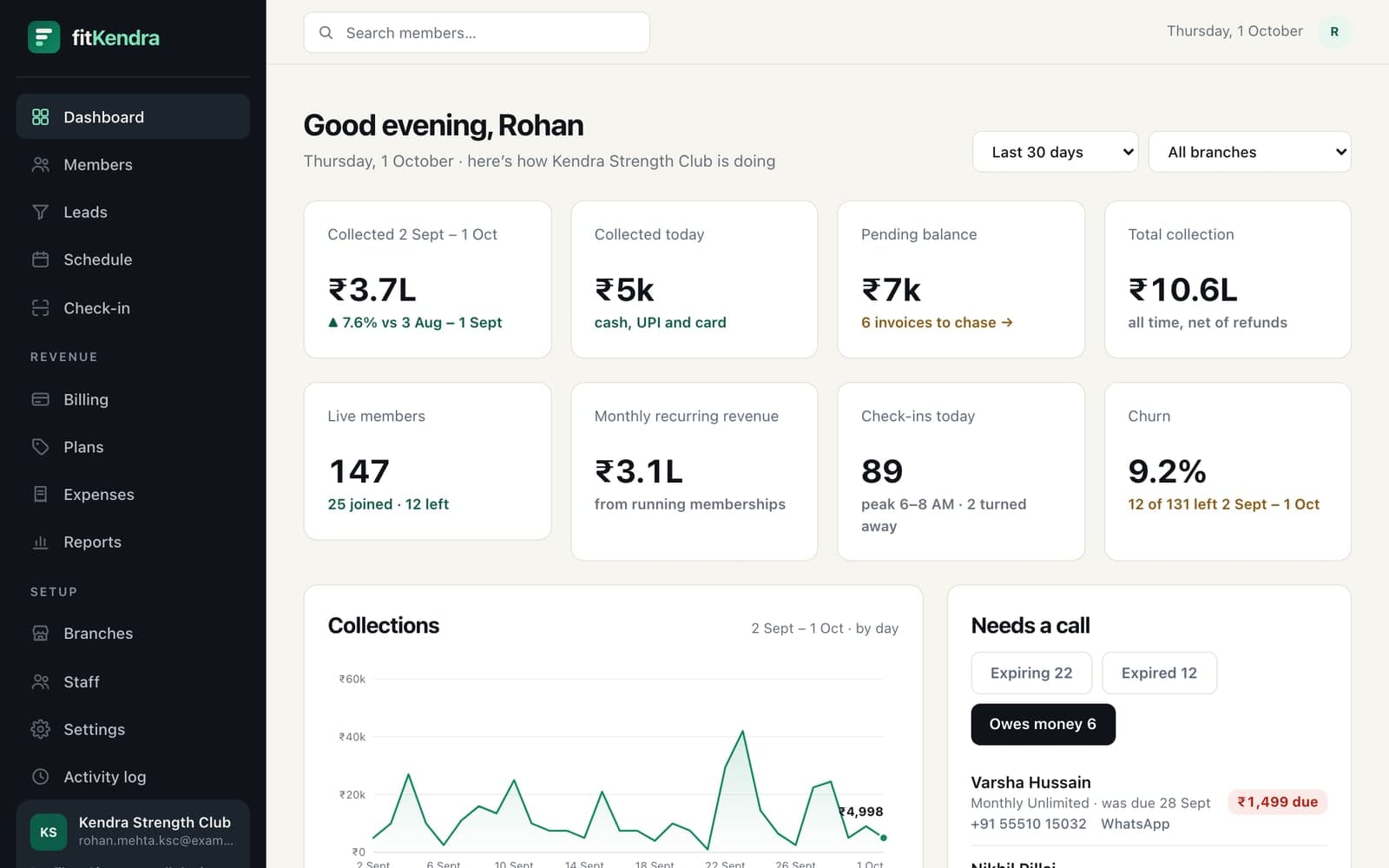Navigate to Activity log
This screenshot has width=1389, height=868.
tap(133, 777)
